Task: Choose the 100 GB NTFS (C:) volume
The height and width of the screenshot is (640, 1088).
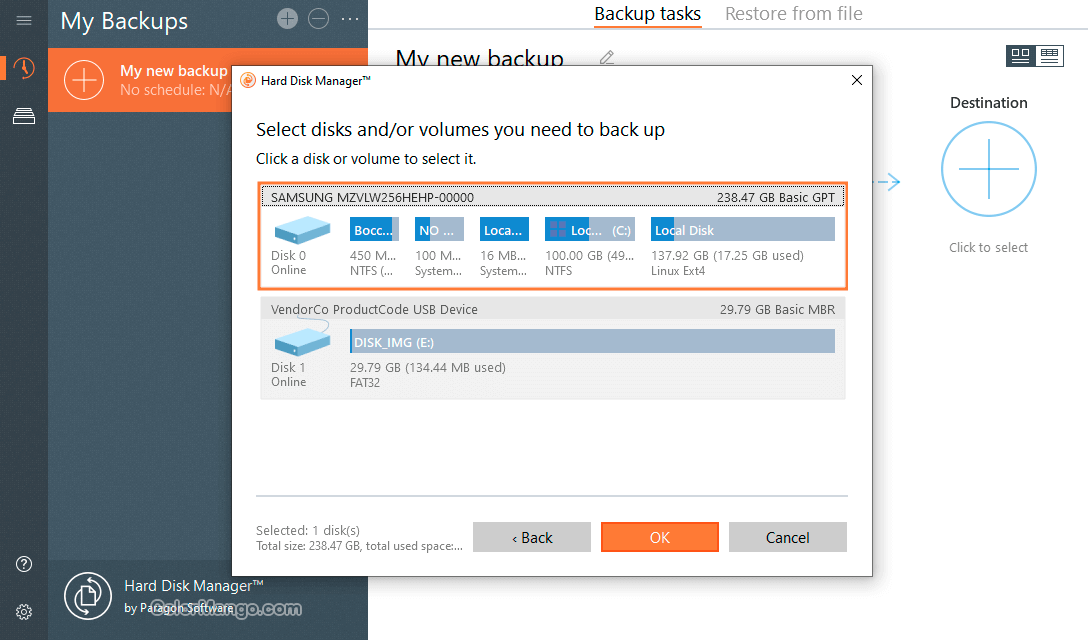Action: [589, 231]
